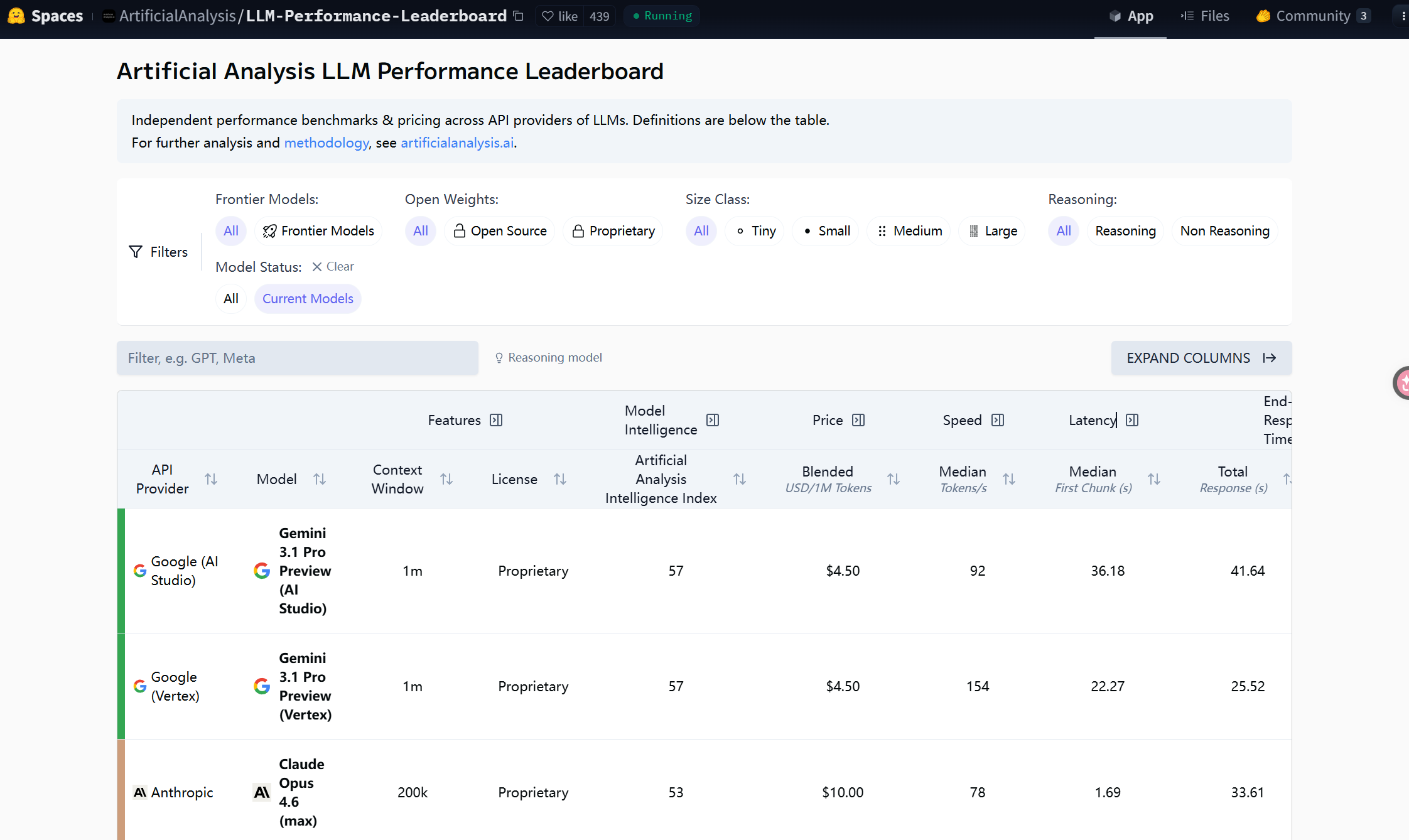This screenshot has height=840, width=1409.
Task: Open the Files tab
Action: click(1205, 16)
